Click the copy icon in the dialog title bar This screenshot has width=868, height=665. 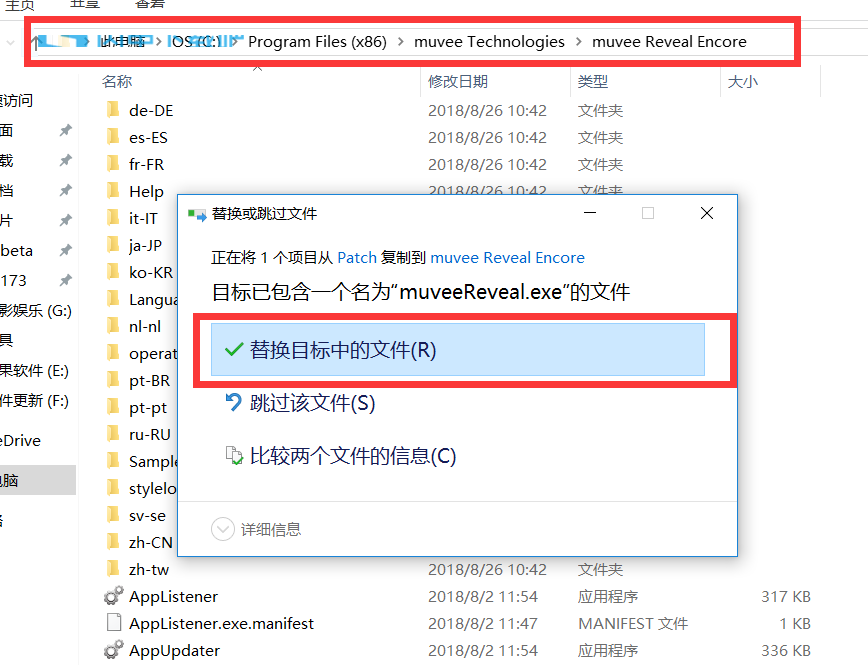click(197, 214)
